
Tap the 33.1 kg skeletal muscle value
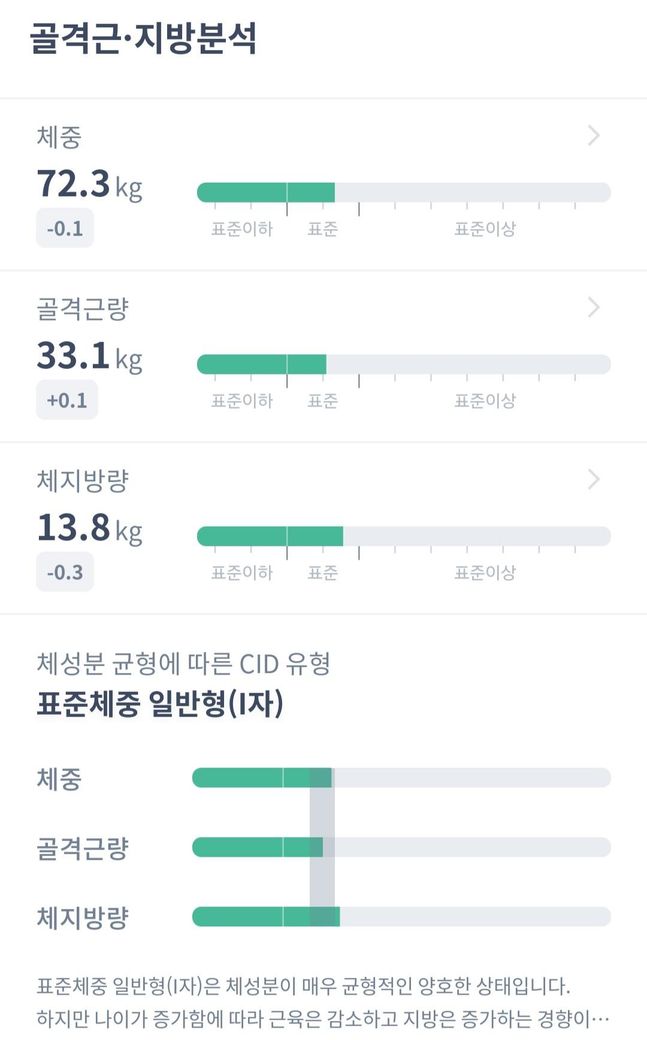(89, 357)
